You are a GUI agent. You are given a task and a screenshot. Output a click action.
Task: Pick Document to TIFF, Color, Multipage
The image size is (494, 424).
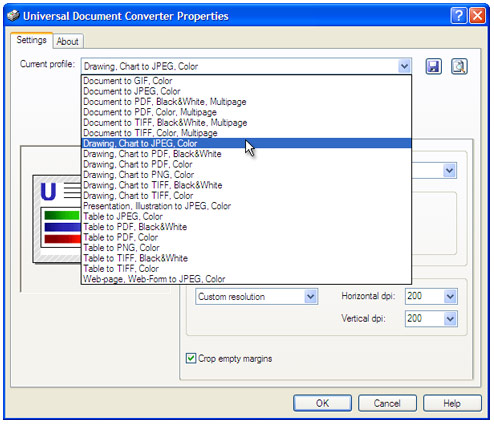pyautogui.click(x=246, y=133)
